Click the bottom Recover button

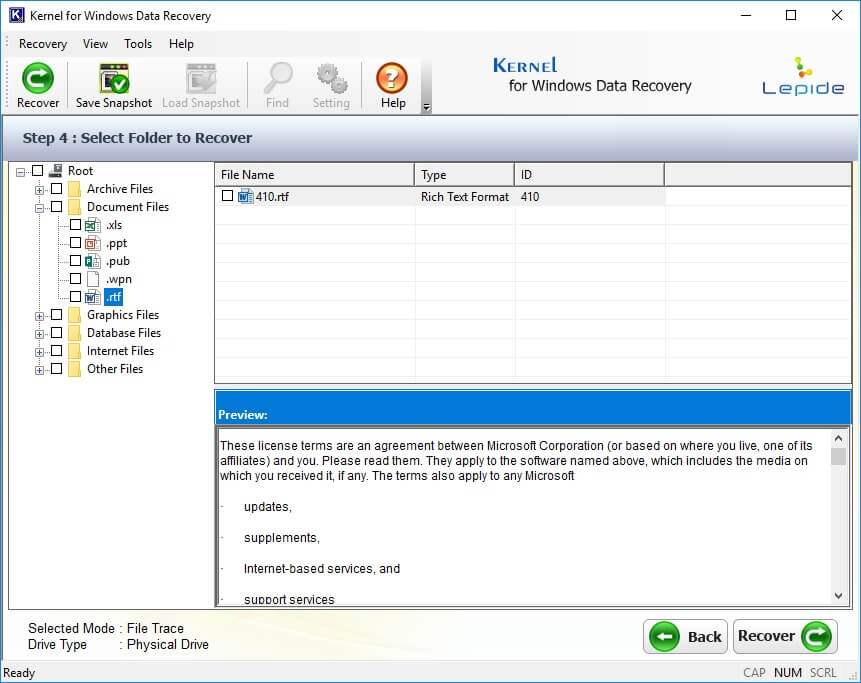785,636
